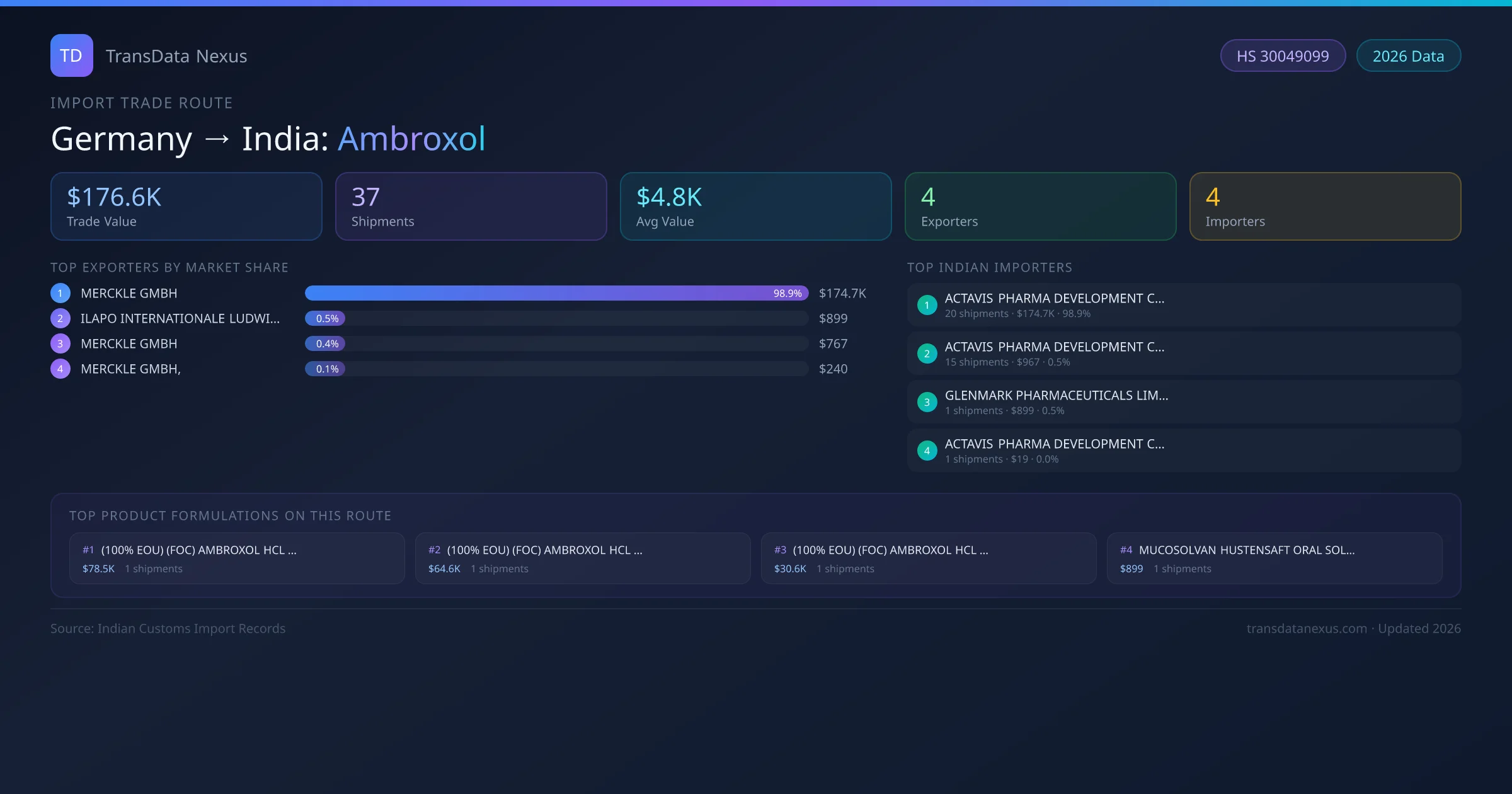
Task: Click the TD logo icon
Action: tap(71, 55)
